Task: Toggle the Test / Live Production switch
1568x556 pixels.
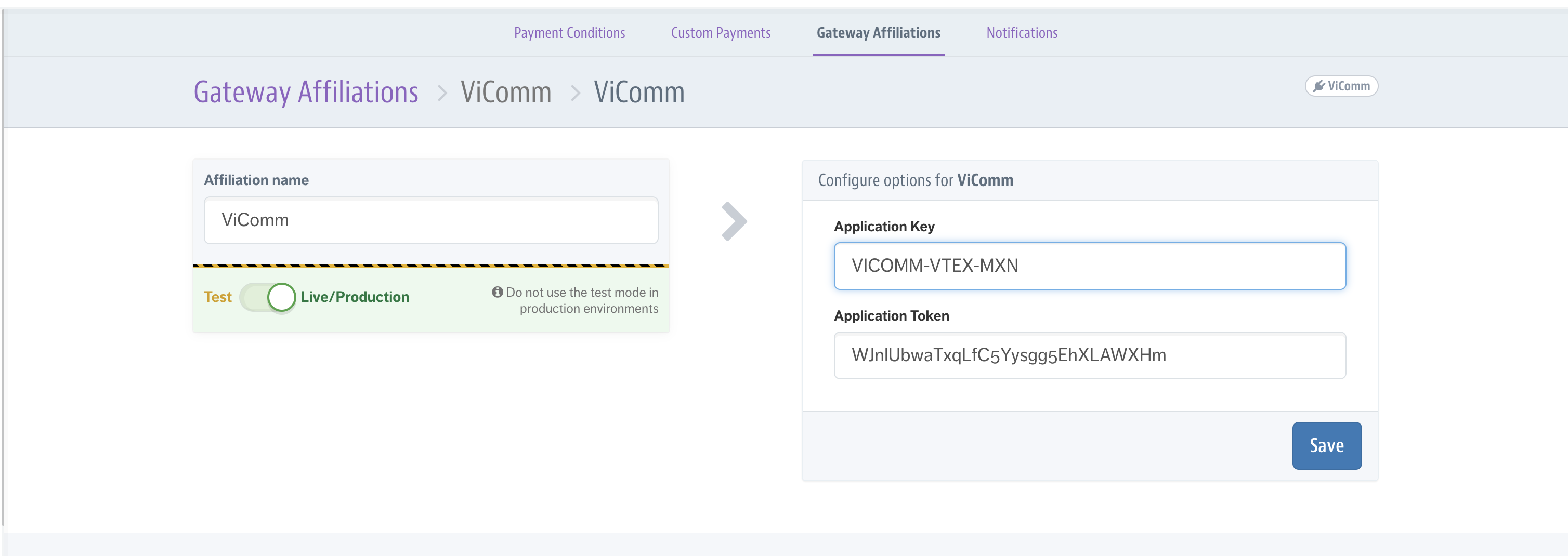Action: point(268,297)
